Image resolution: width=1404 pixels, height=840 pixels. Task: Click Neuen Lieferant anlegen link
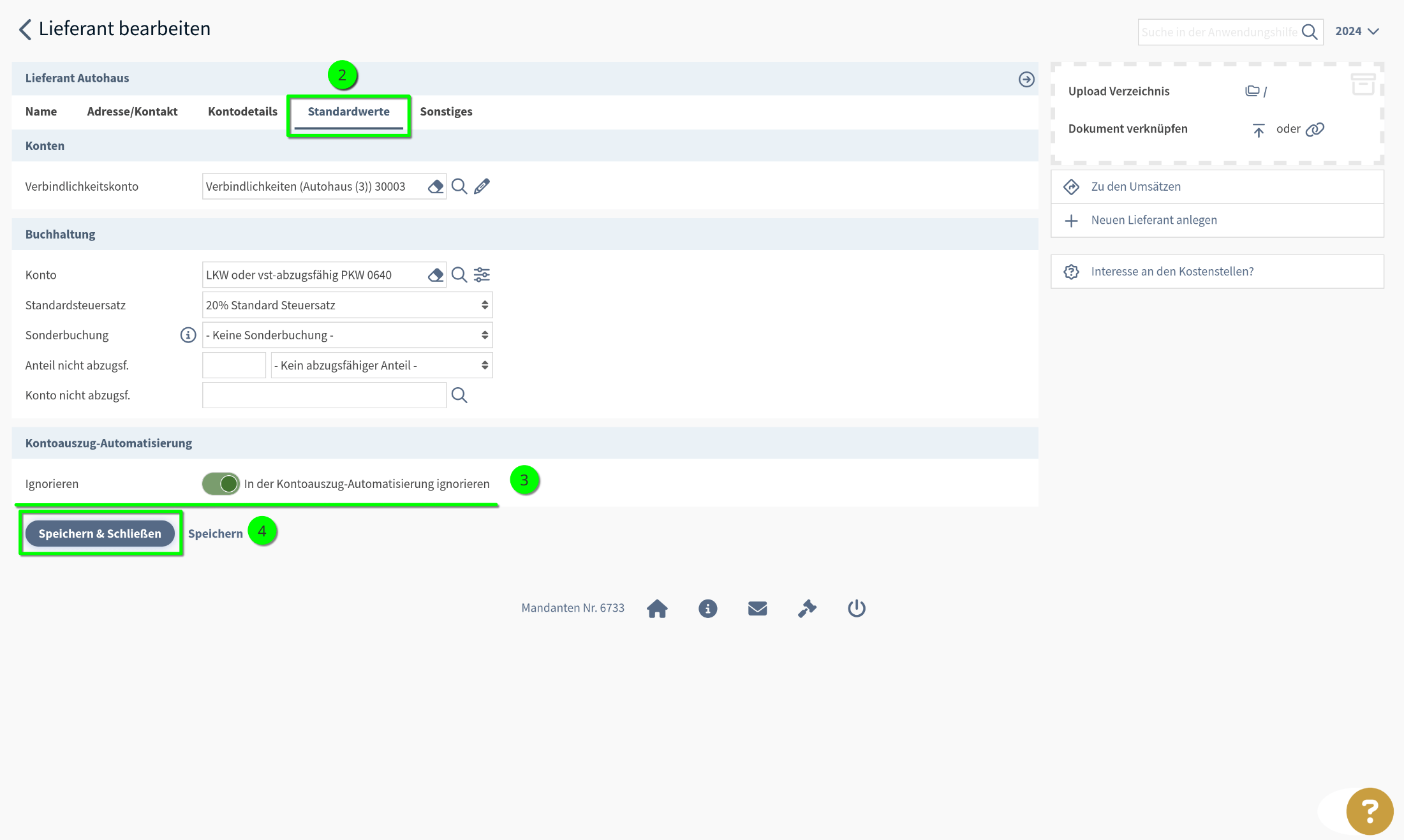tap(1153, 220)
